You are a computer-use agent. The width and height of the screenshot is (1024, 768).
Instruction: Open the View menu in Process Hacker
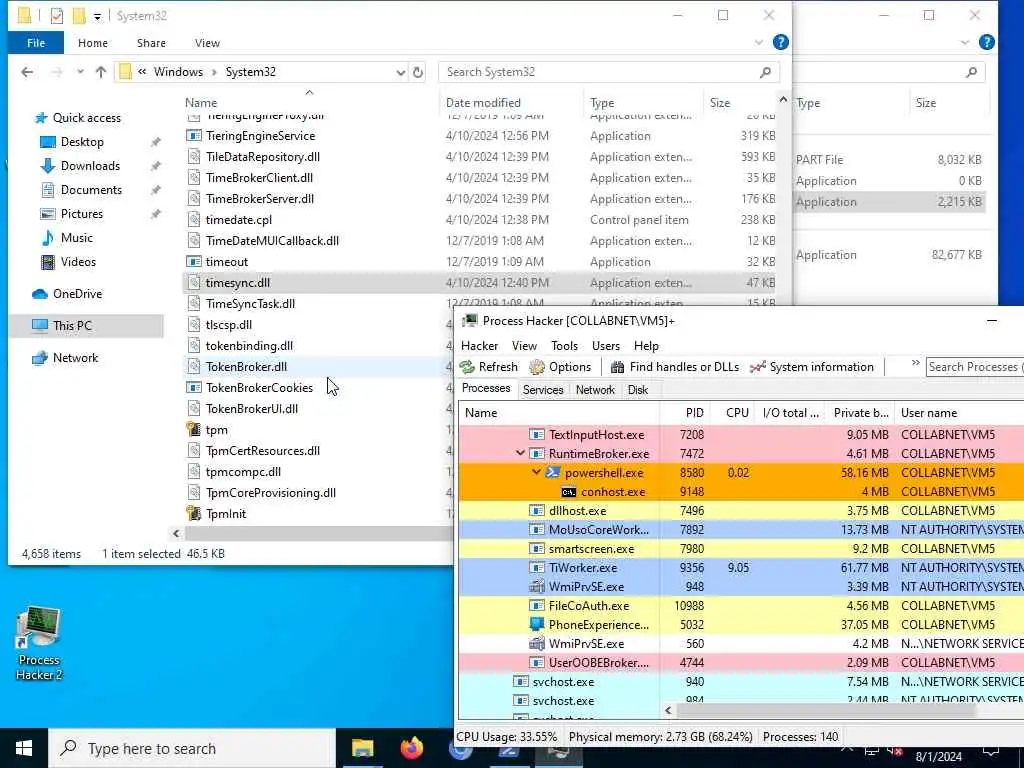(524, 345)
